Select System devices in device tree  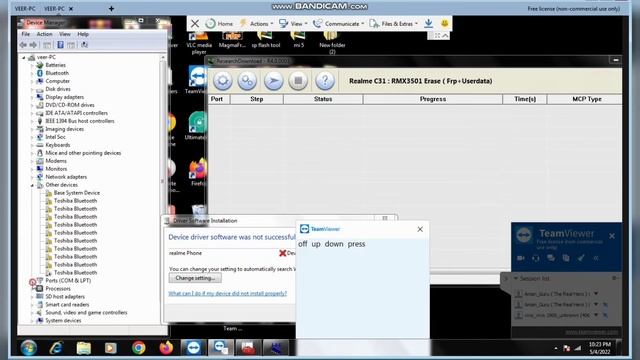click(63, 320)
